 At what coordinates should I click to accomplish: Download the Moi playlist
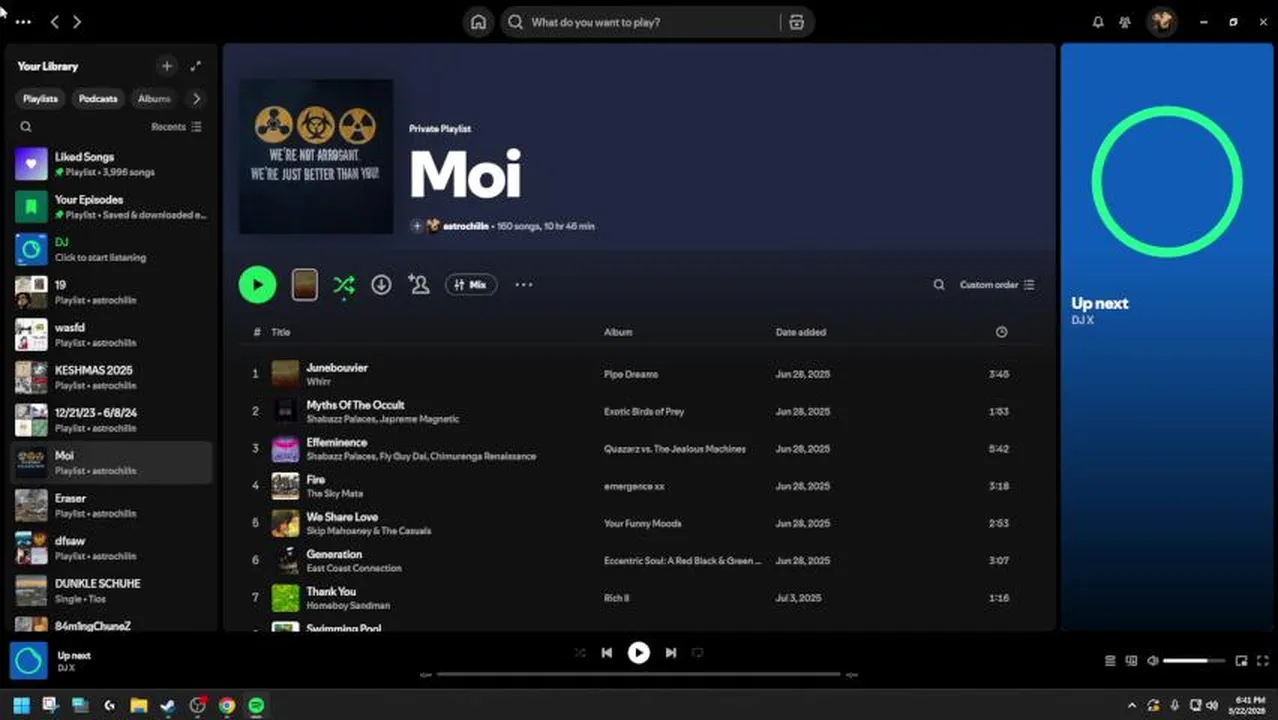pyautogui.click(x=381, y=285)
